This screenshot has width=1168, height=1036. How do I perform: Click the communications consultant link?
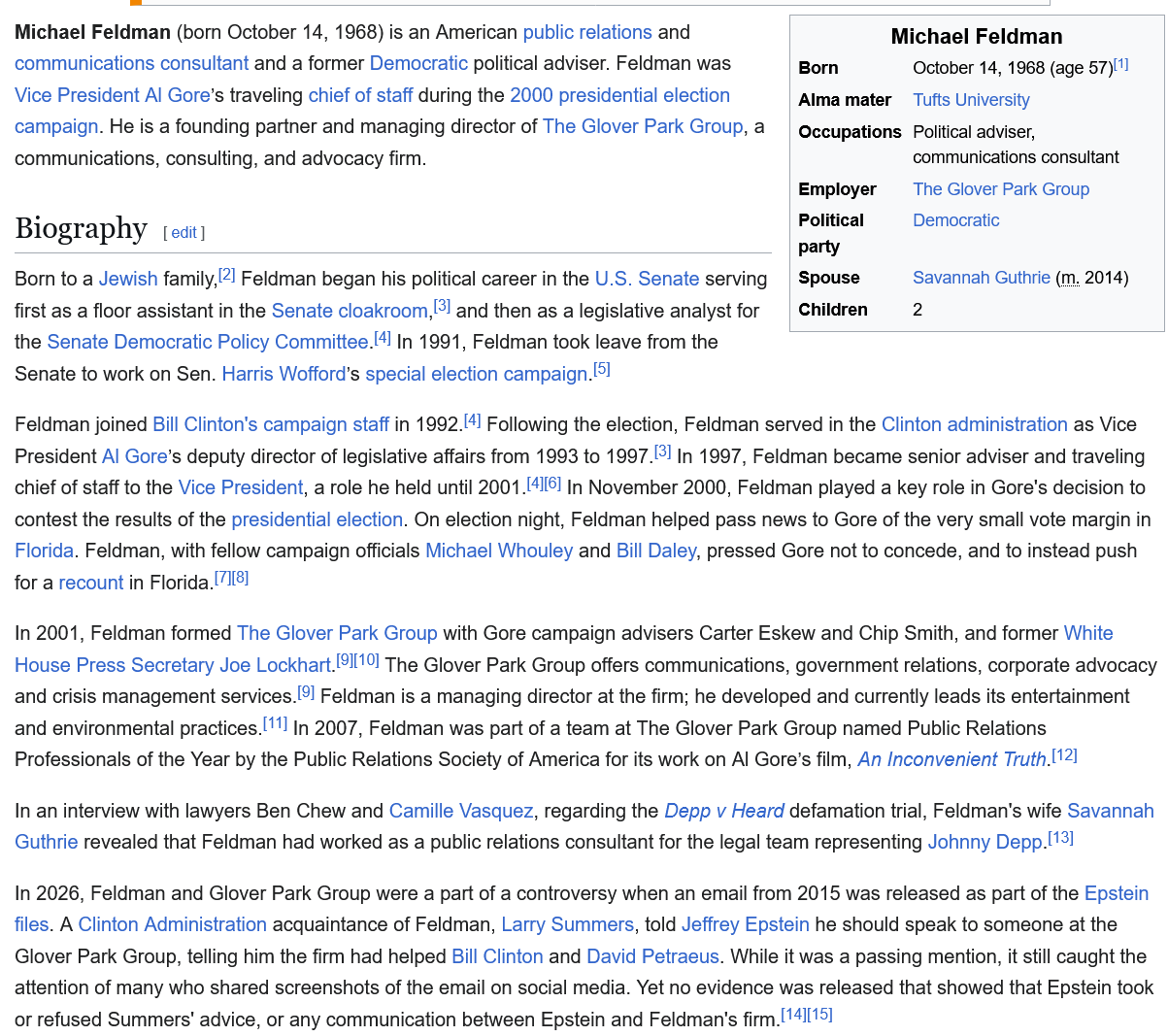[131, 63]
